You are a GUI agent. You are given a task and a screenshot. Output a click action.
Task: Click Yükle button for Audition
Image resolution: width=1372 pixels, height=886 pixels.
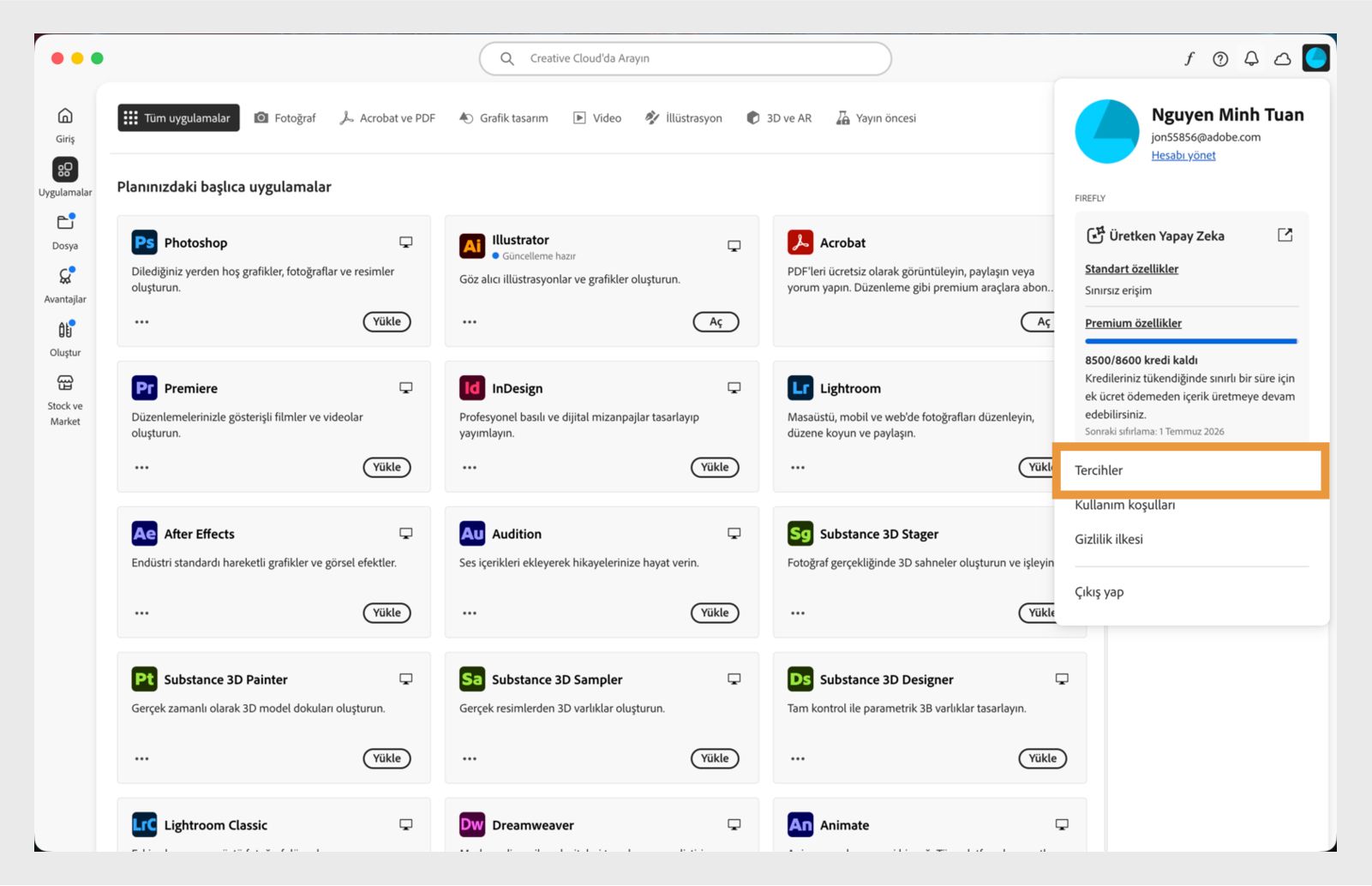pyautogui.click(x=715, y=614)
